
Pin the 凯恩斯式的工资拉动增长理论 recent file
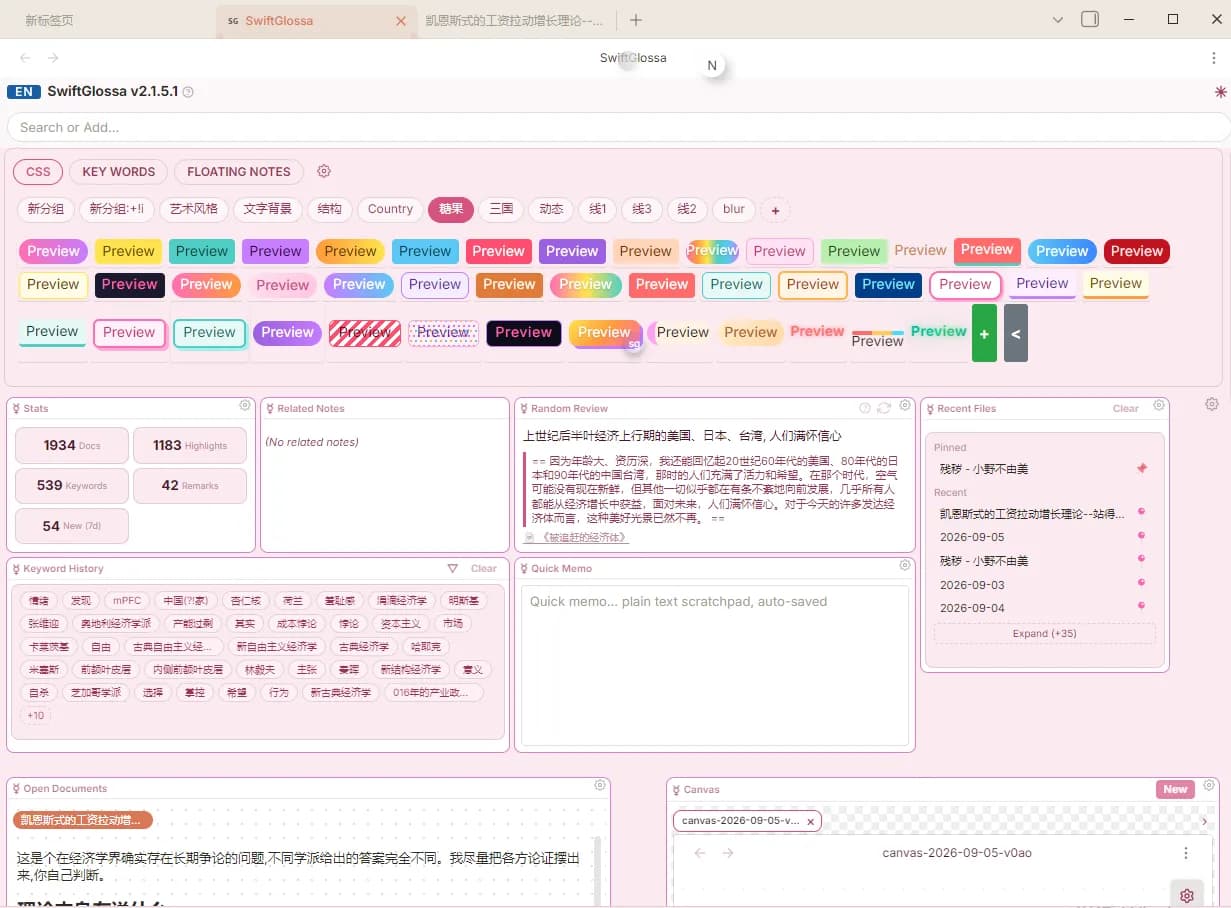pyautogui.click(x=1142, y=512)
